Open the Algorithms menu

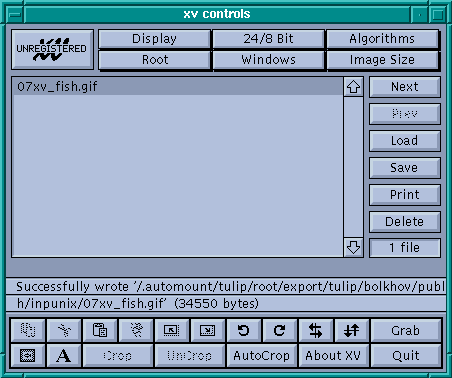382,39
